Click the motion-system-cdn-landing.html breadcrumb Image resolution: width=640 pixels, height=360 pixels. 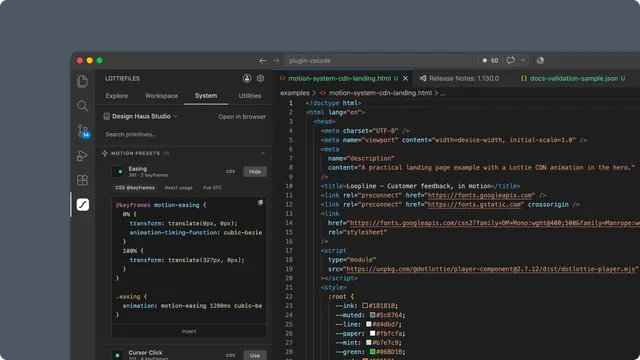point(380,93)
